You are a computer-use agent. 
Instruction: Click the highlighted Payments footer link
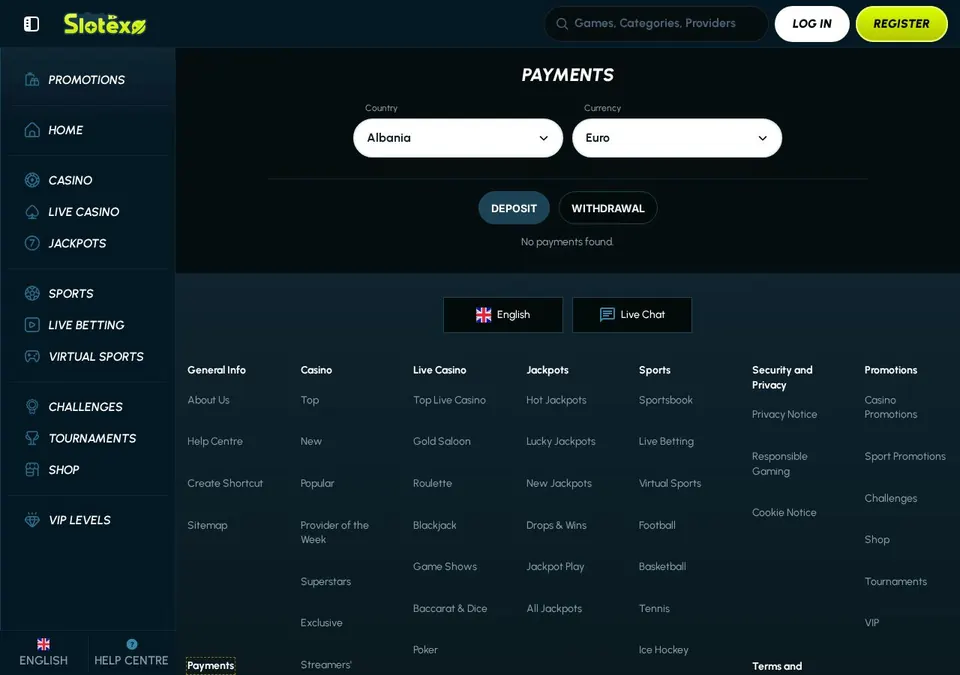(211, 665)
